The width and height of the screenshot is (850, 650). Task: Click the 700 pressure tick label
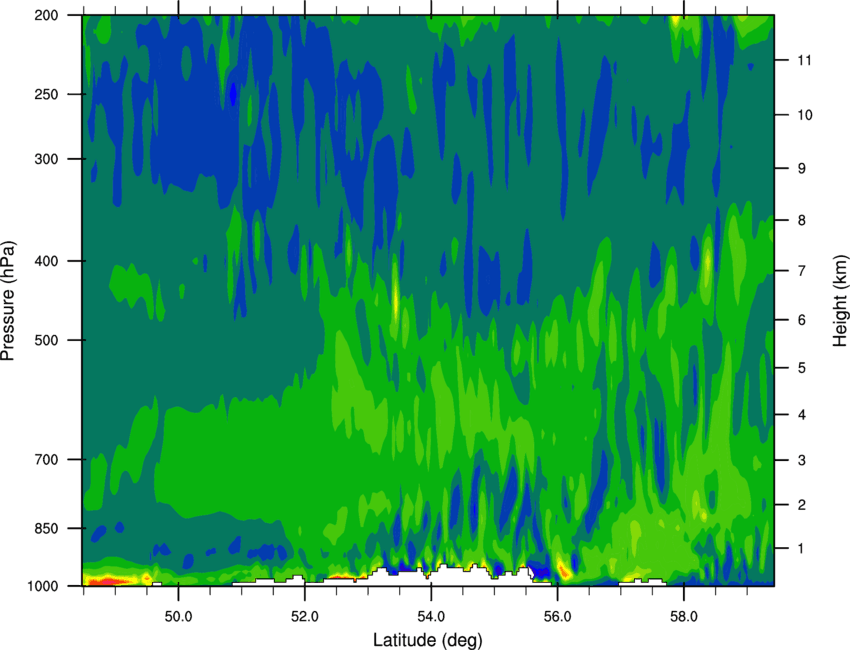(46, 459)
